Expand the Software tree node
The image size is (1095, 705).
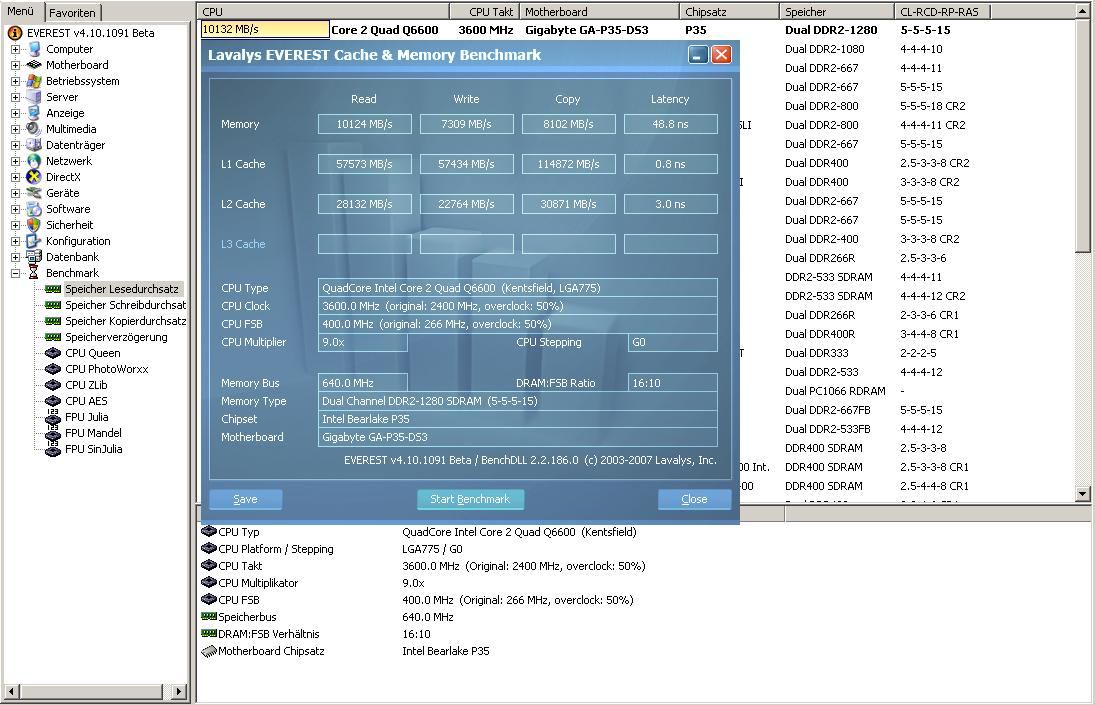click(x=15, y=209)
